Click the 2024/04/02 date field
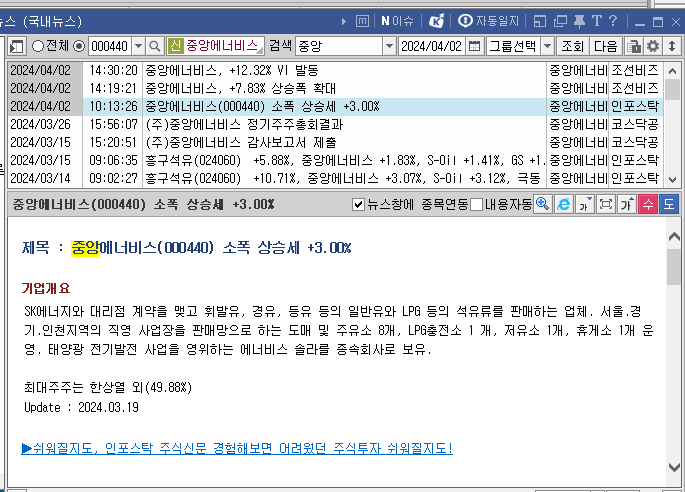 point(431,46)
